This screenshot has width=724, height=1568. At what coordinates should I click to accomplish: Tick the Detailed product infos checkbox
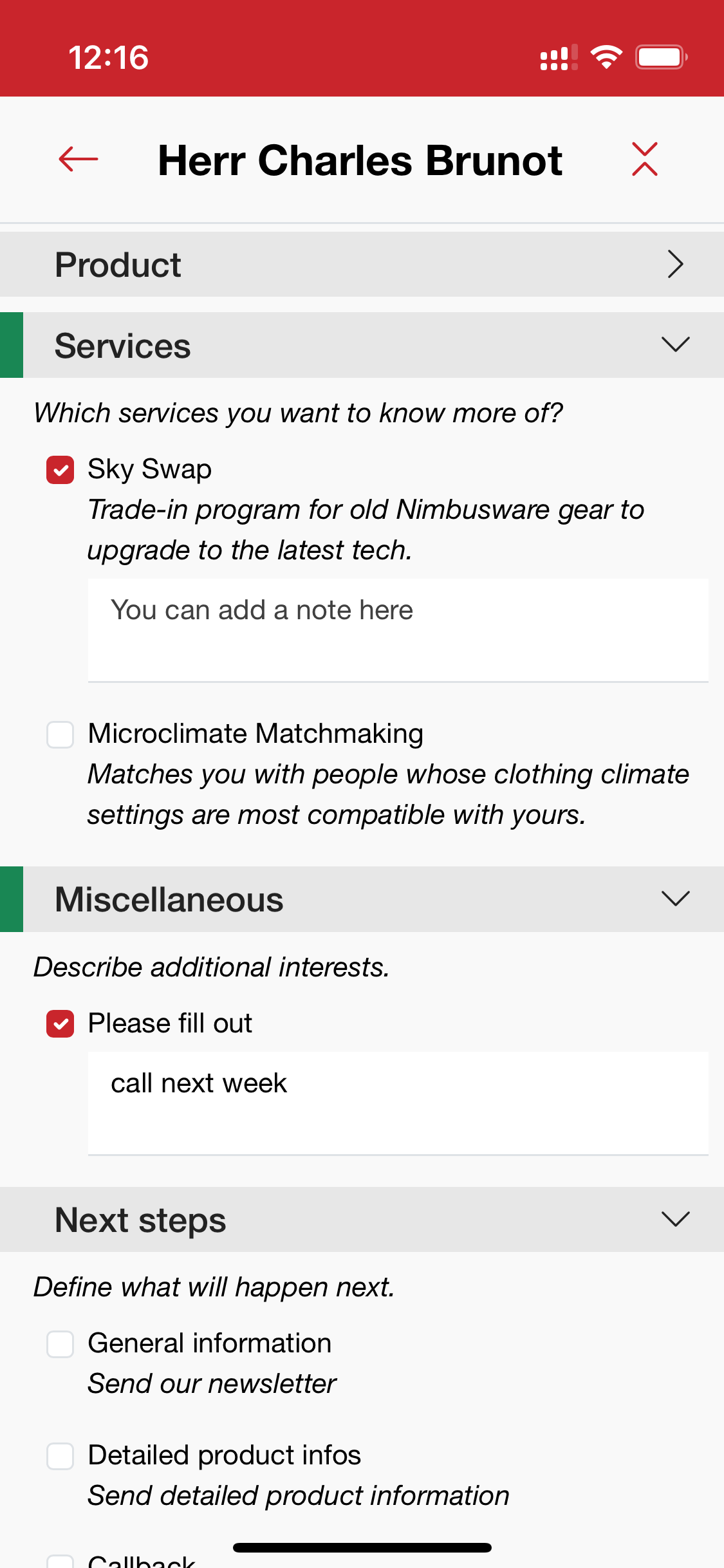pos(60,1456)
